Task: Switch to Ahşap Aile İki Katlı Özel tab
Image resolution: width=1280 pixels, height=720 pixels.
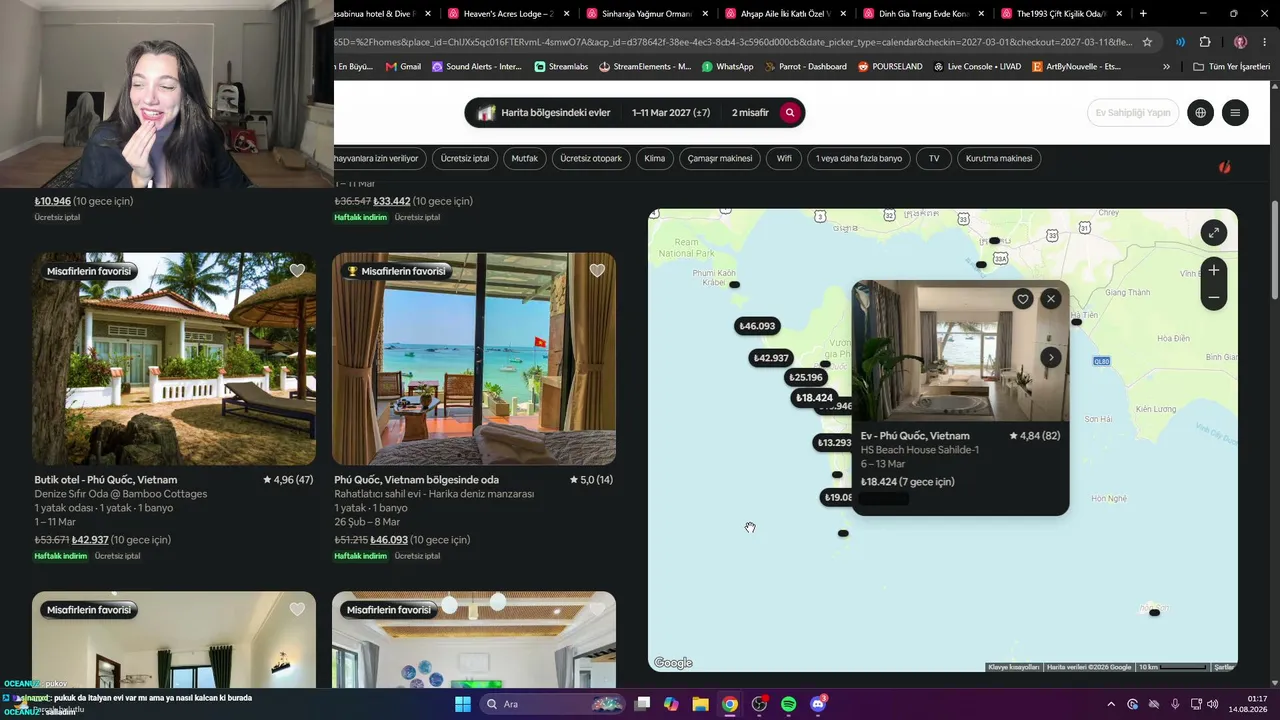Action: (783, 14)
